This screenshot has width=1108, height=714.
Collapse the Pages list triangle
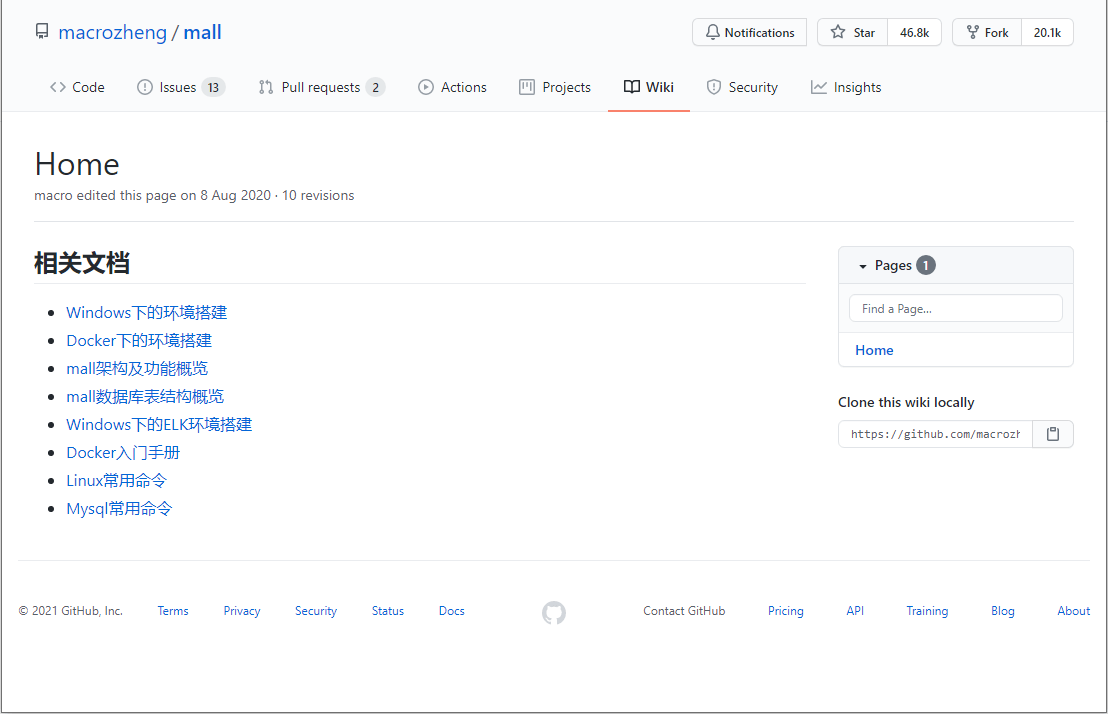(862, 266)
